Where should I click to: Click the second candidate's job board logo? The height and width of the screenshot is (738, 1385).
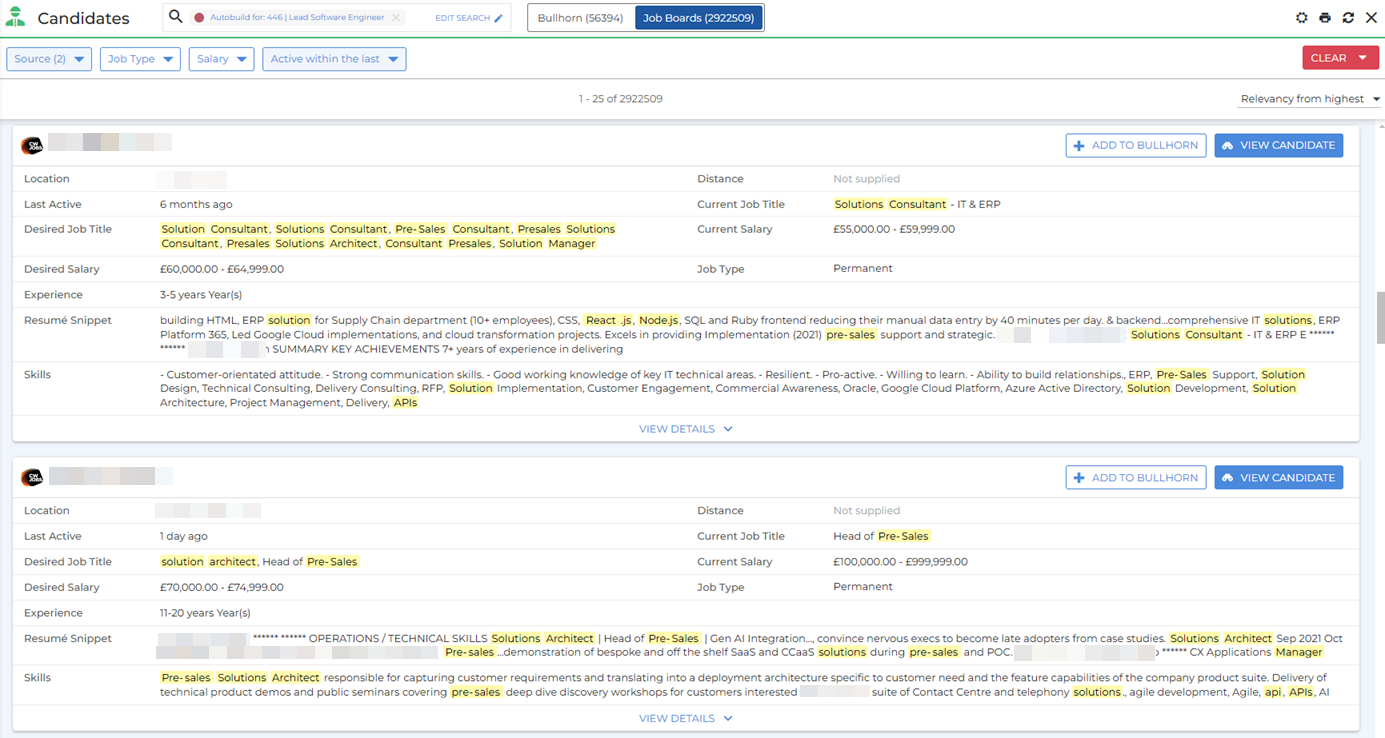(32, 478)
